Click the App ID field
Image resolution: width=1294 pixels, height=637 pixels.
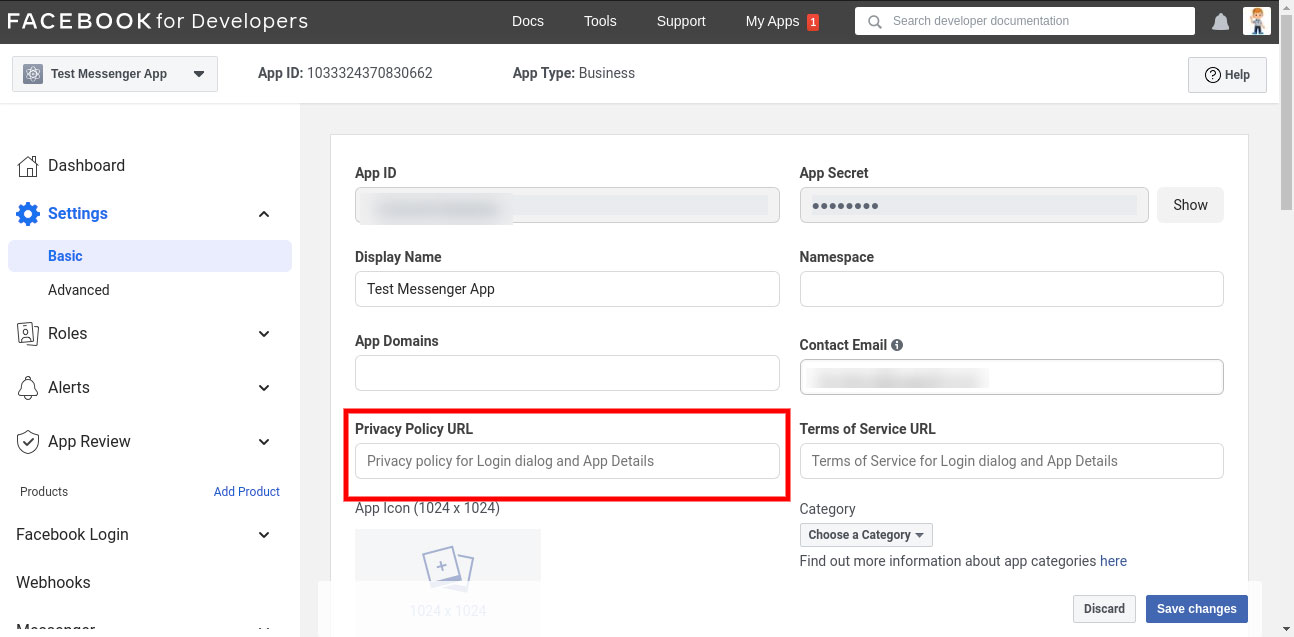click(567, 205)
